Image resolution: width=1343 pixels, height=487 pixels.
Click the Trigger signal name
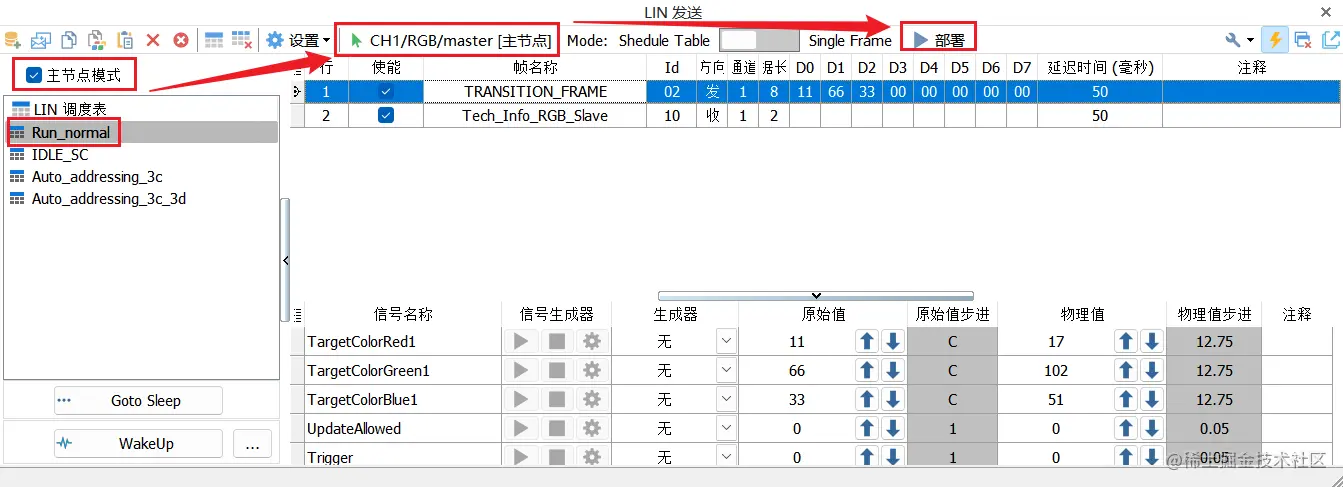(330, 457)
